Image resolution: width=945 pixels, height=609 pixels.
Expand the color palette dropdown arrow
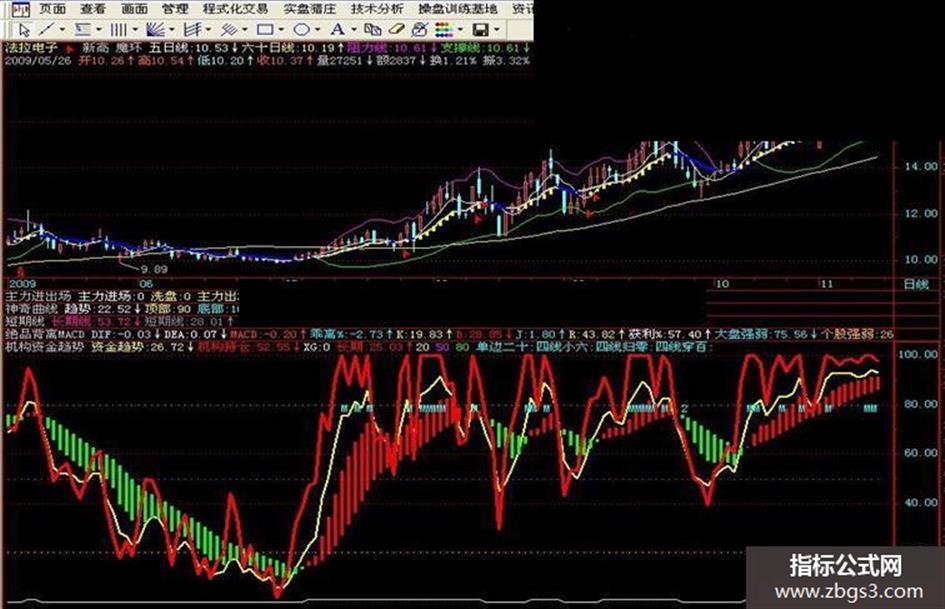tap(460, 30)
